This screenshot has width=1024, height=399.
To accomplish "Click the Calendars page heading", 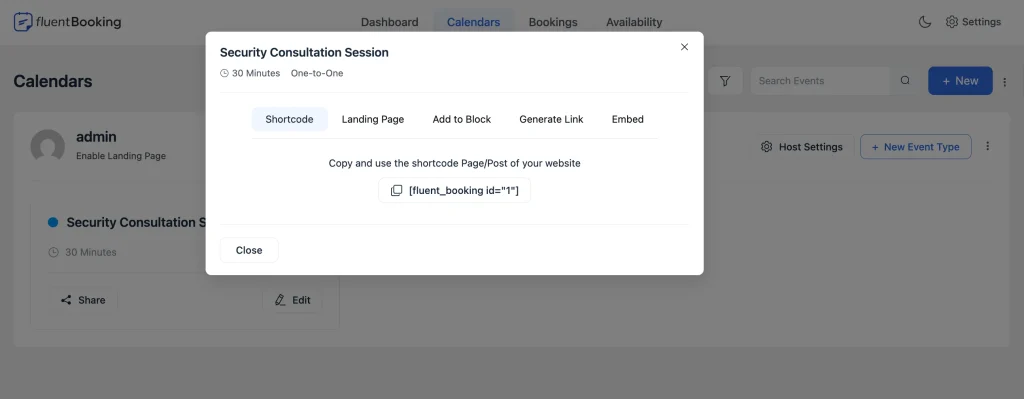I will click(53, 82).
